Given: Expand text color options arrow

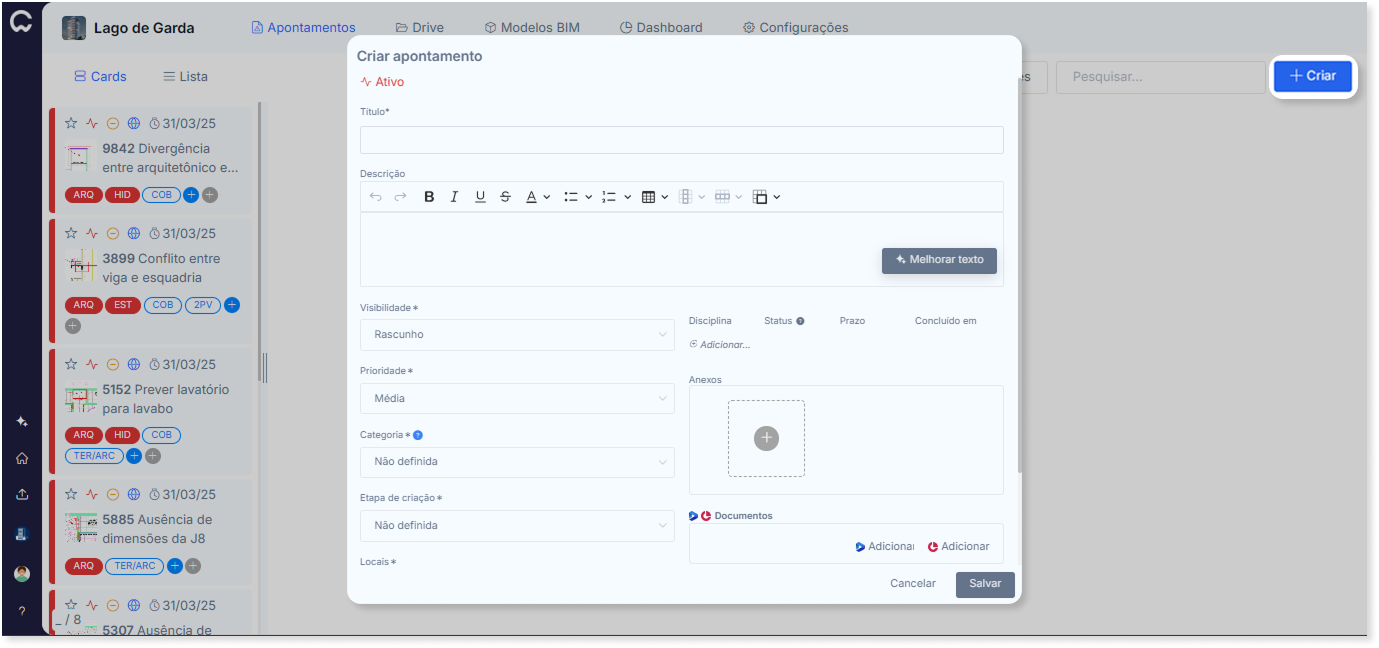Looking at the screenshot, I should click(x=546, y=197).
